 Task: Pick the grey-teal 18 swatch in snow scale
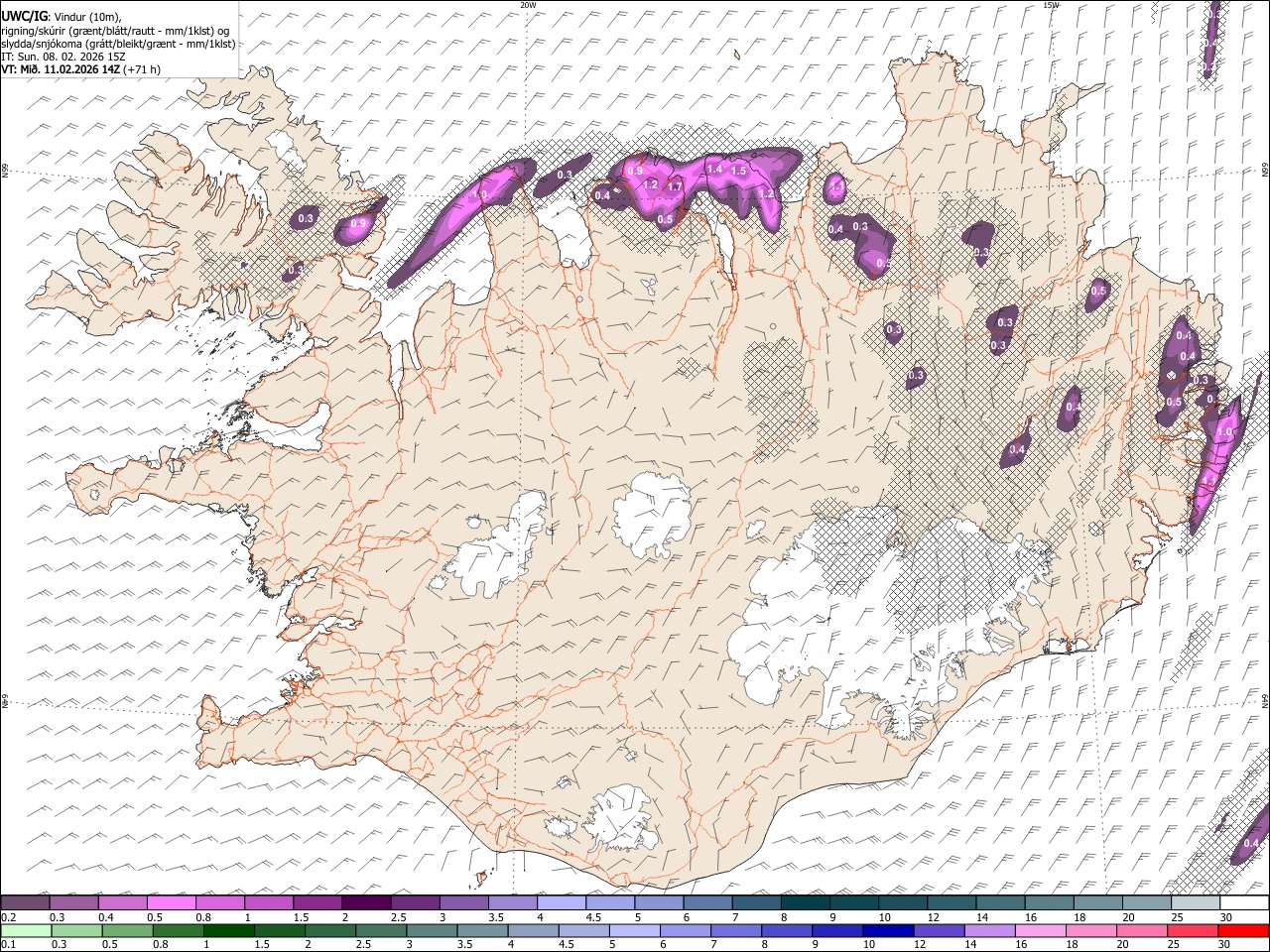[1098, 903]
